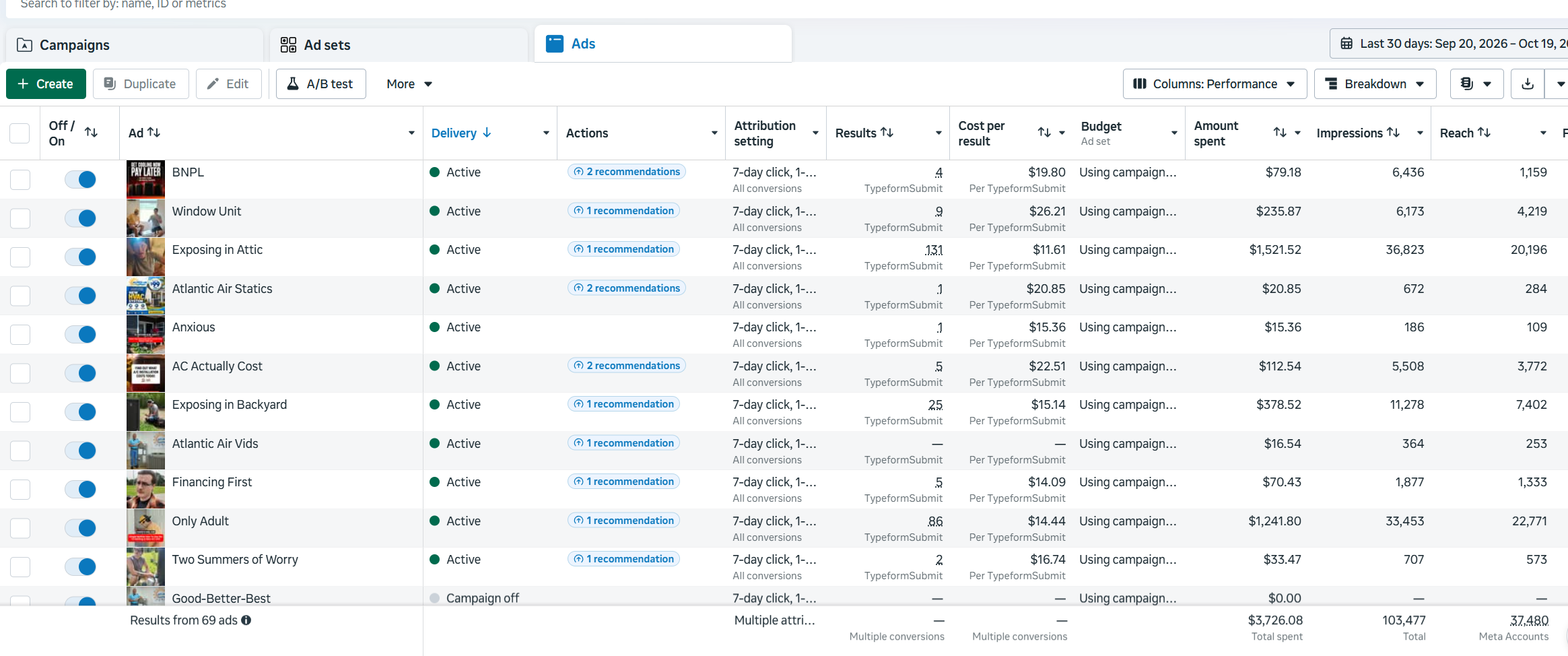Click the Duplicate button

[x=141, y=84]
